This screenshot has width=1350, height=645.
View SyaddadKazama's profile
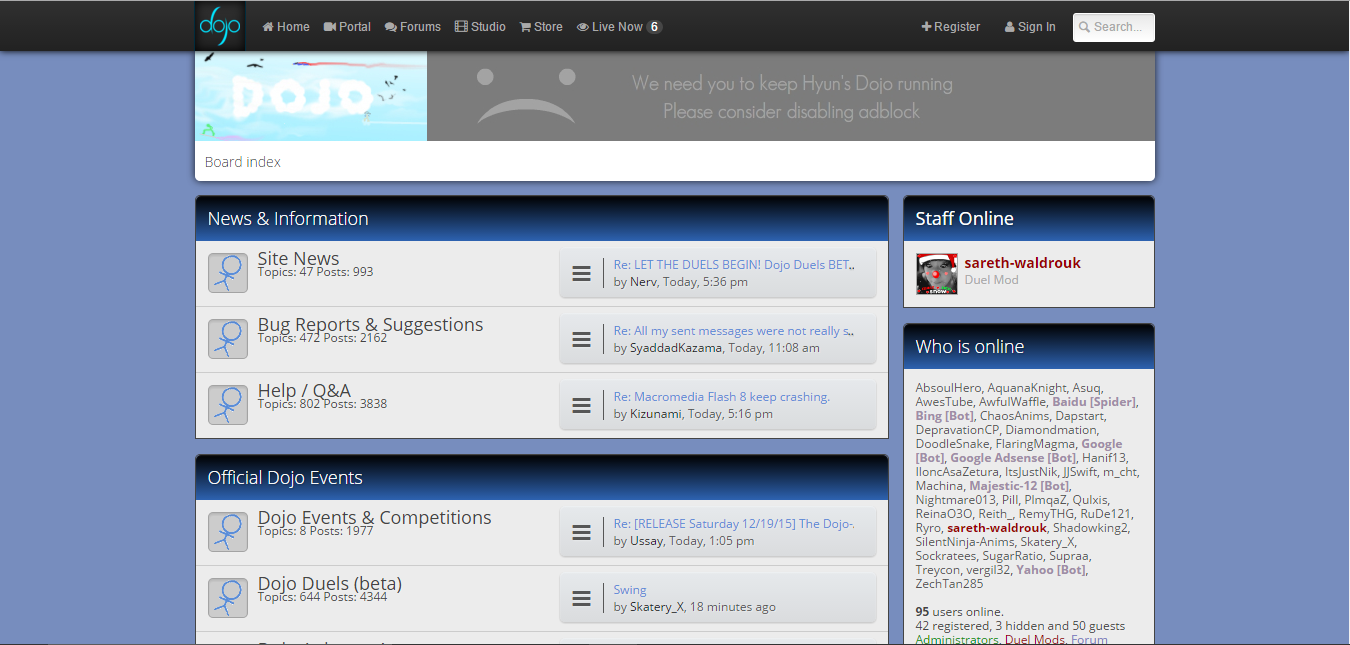675,348
